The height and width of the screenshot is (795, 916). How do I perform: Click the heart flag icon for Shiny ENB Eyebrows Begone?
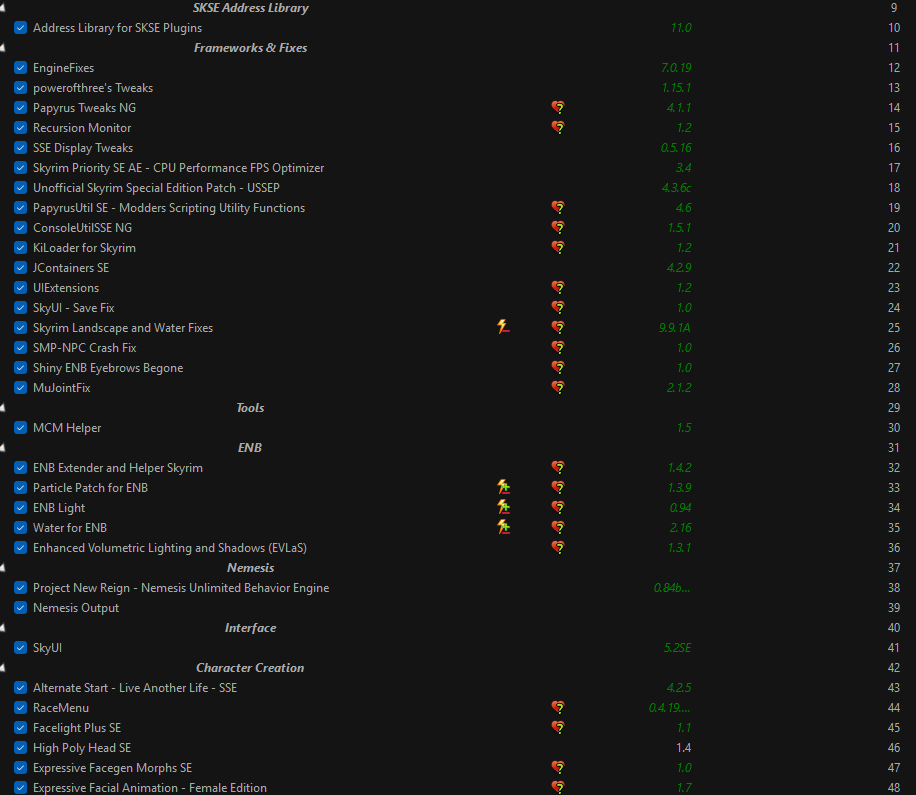pos(558,367)
